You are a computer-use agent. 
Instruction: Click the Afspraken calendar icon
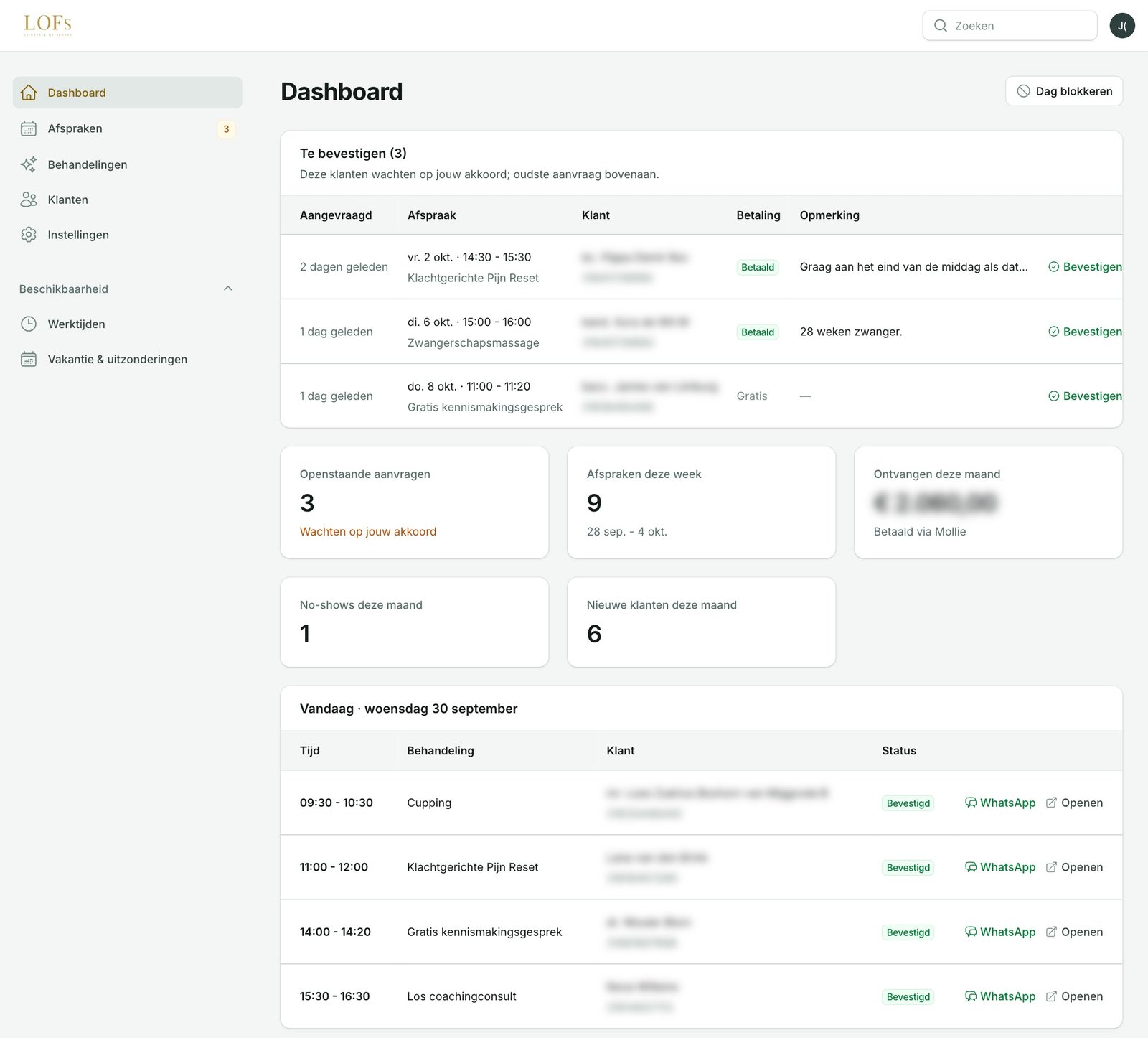click(x=29, y=128)
